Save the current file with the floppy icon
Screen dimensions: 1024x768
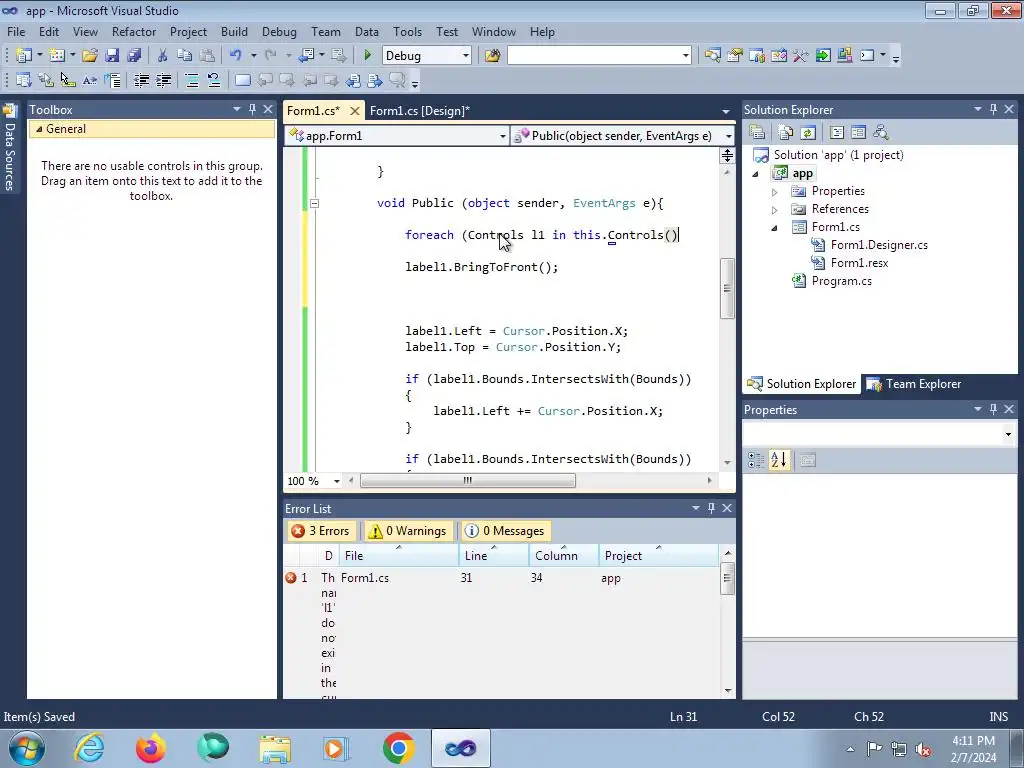(x=112, y=56)
